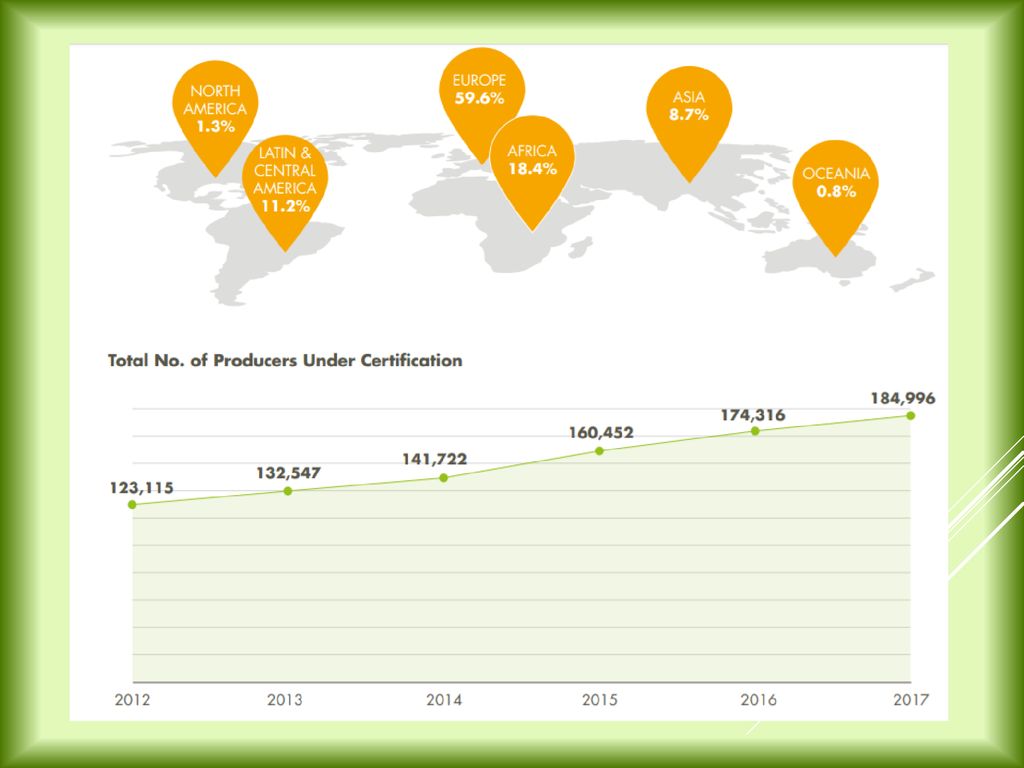Click the value label 174,316
This screenshot has height=768, width=1024.
tap(753, 415)
